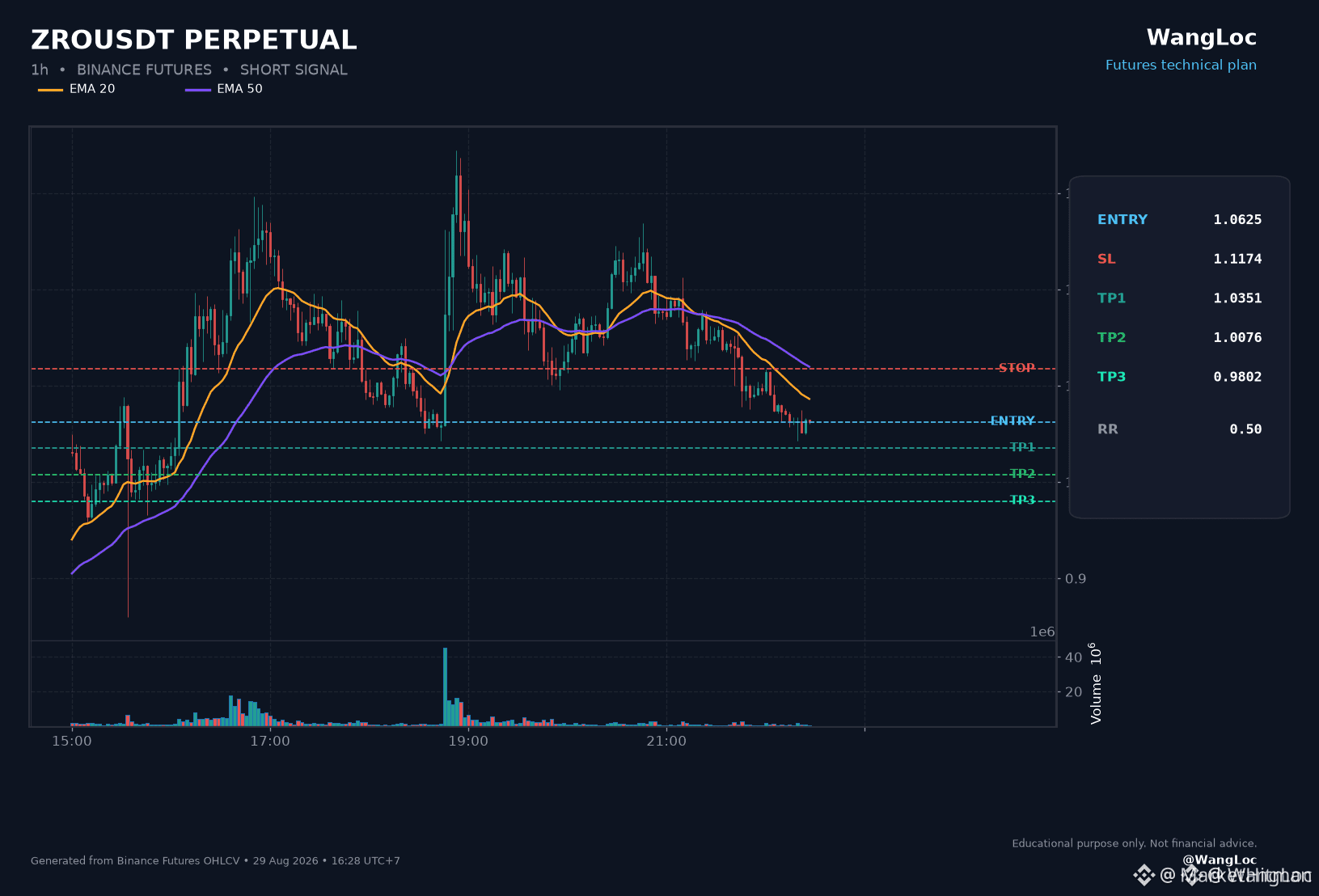Select the EMA 50 legend label
Image resolution: width=1319 pixels, height=896 pixels.
click(239, 89)
